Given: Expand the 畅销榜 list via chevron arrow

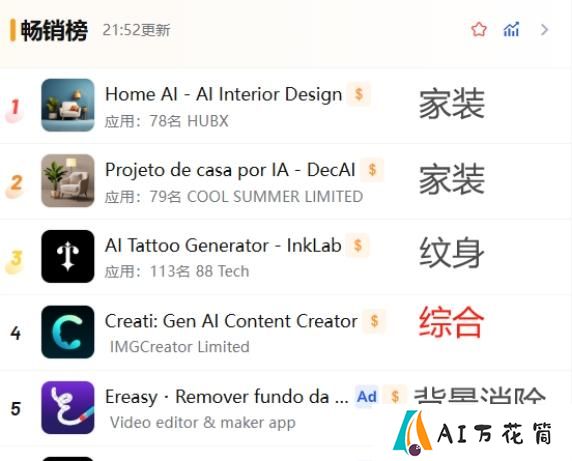Looking at the screenshot, I should (544, 30).
